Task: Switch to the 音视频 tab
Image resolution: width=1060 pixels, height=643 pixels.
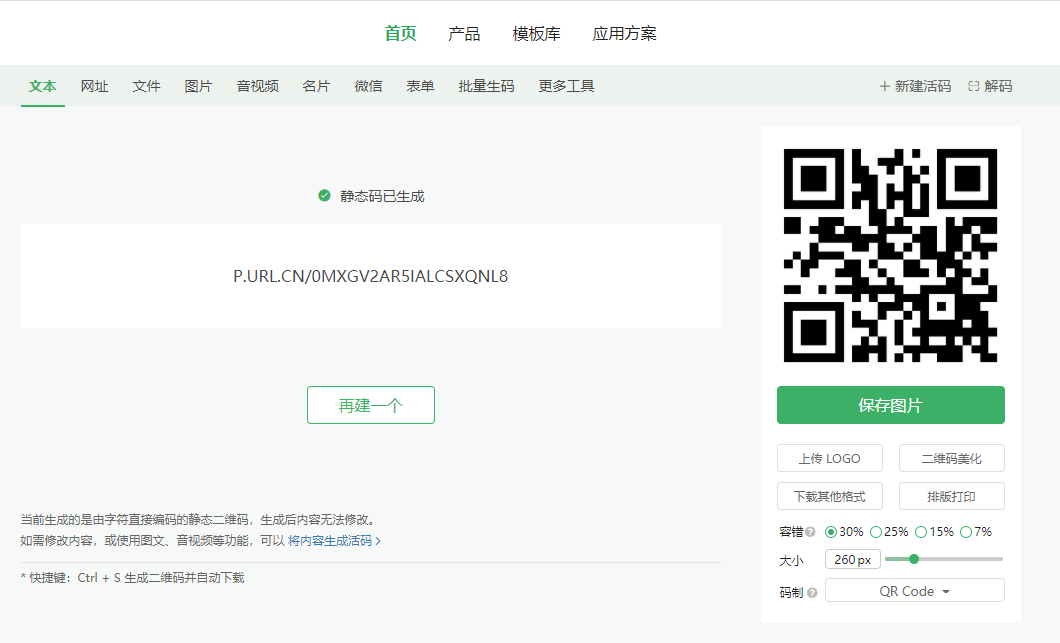Action: point(258,87)
